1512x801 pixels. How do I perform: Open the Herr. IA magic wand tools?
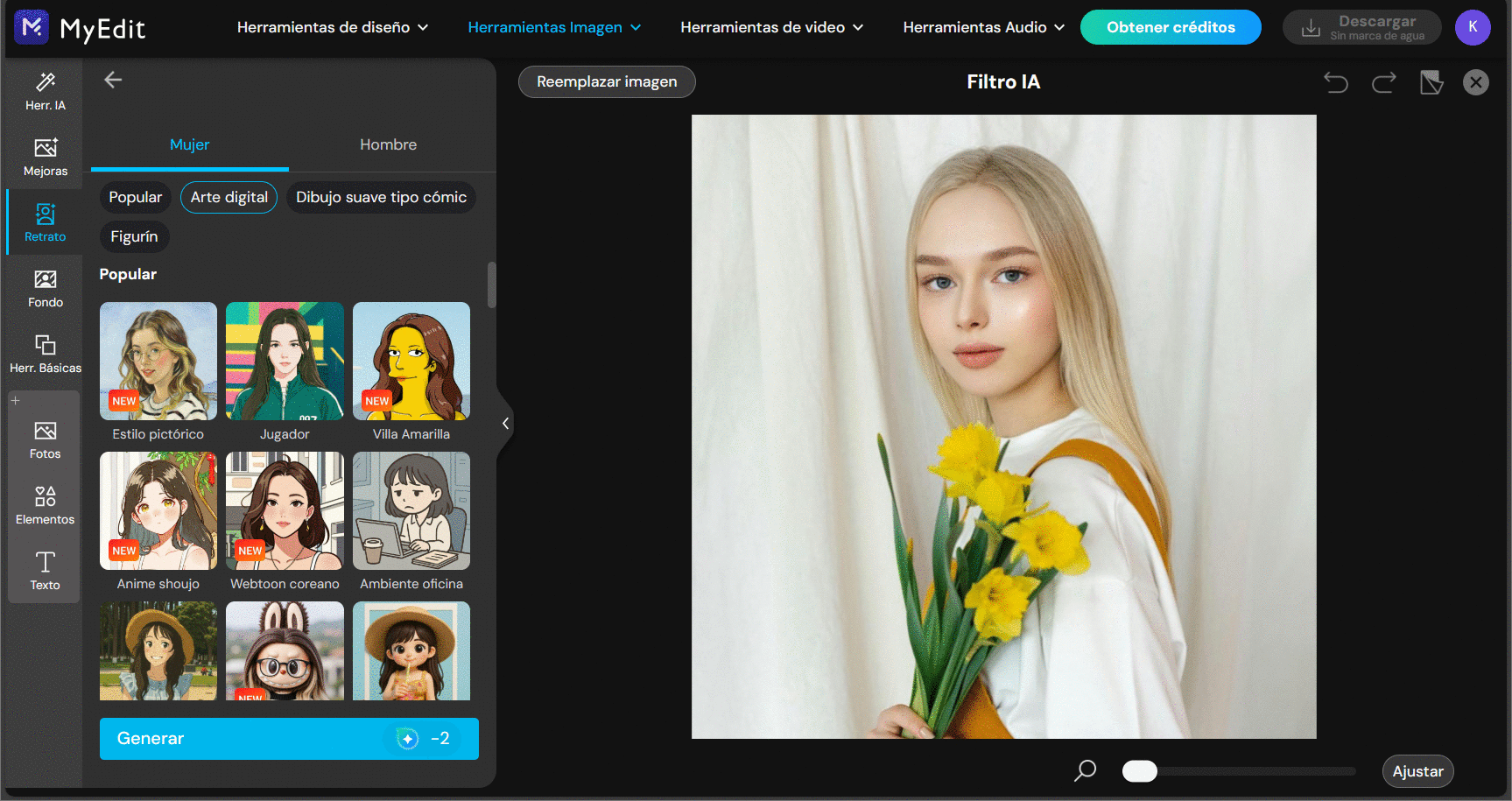pyautogui.click(x=46, y=92)
